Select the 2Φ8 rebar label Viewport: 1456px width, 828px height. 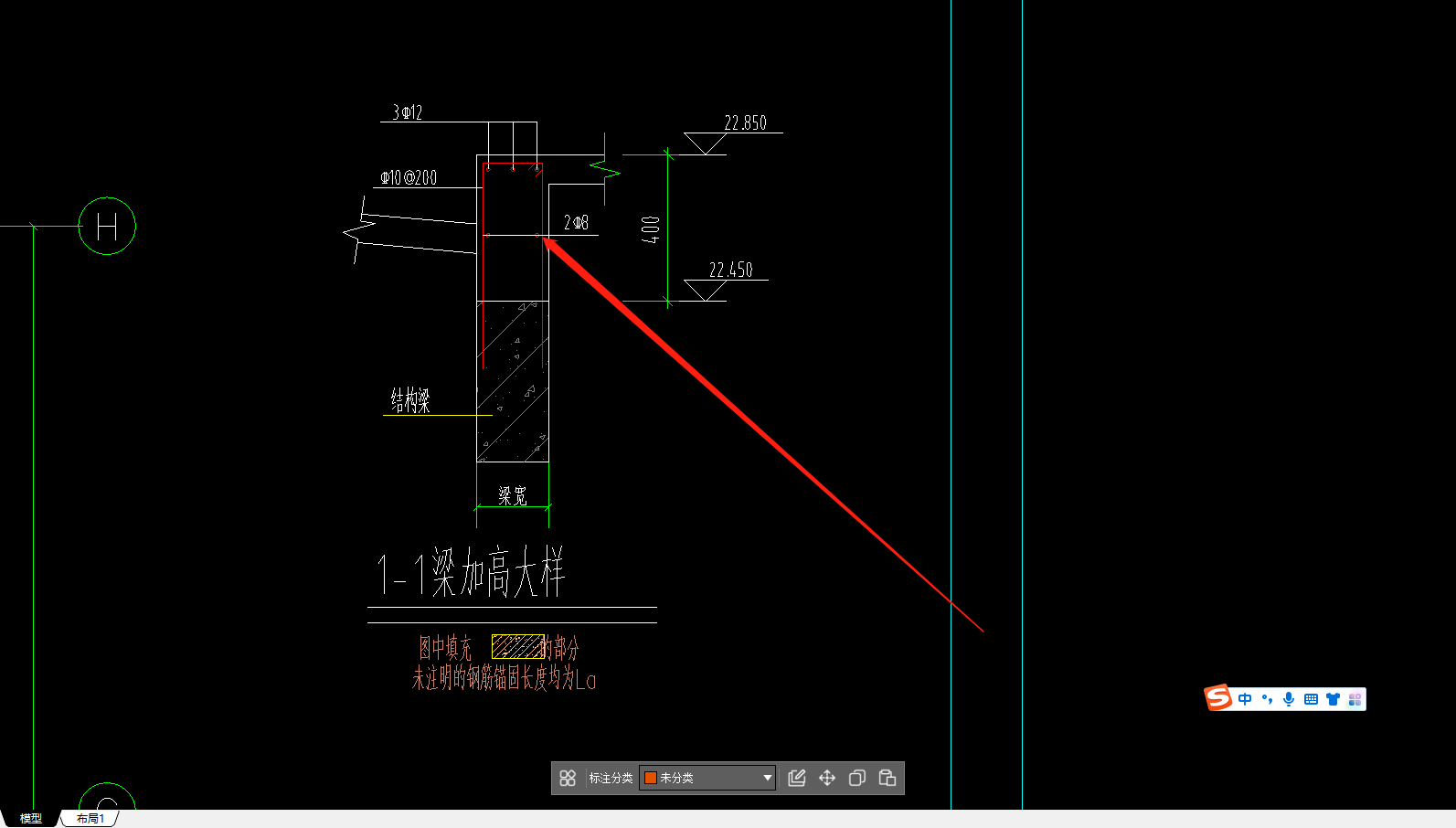point(576,222)
